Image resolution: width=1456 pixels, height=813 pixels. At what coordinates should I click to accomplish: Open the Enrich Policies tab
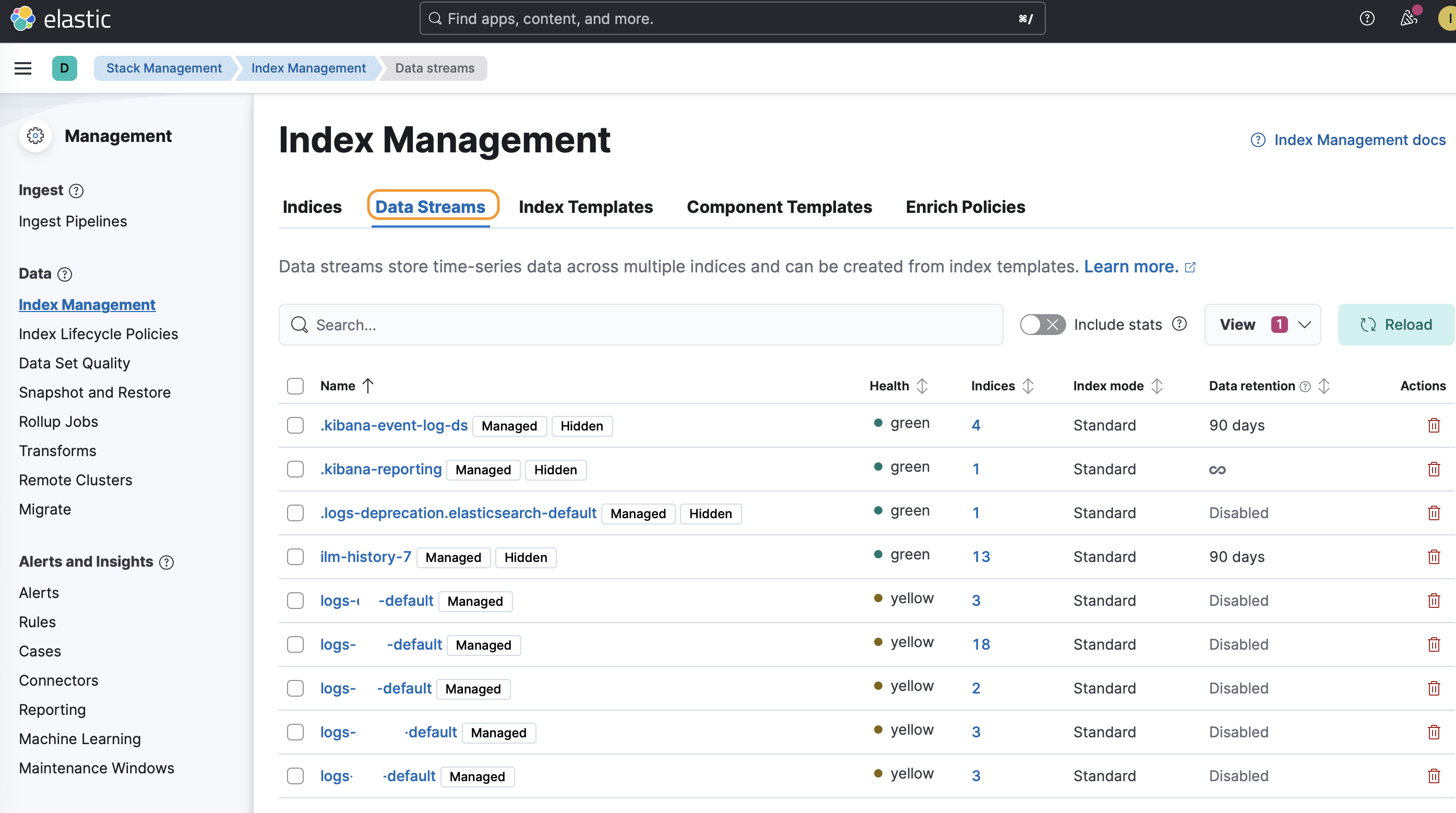[965, 207]
